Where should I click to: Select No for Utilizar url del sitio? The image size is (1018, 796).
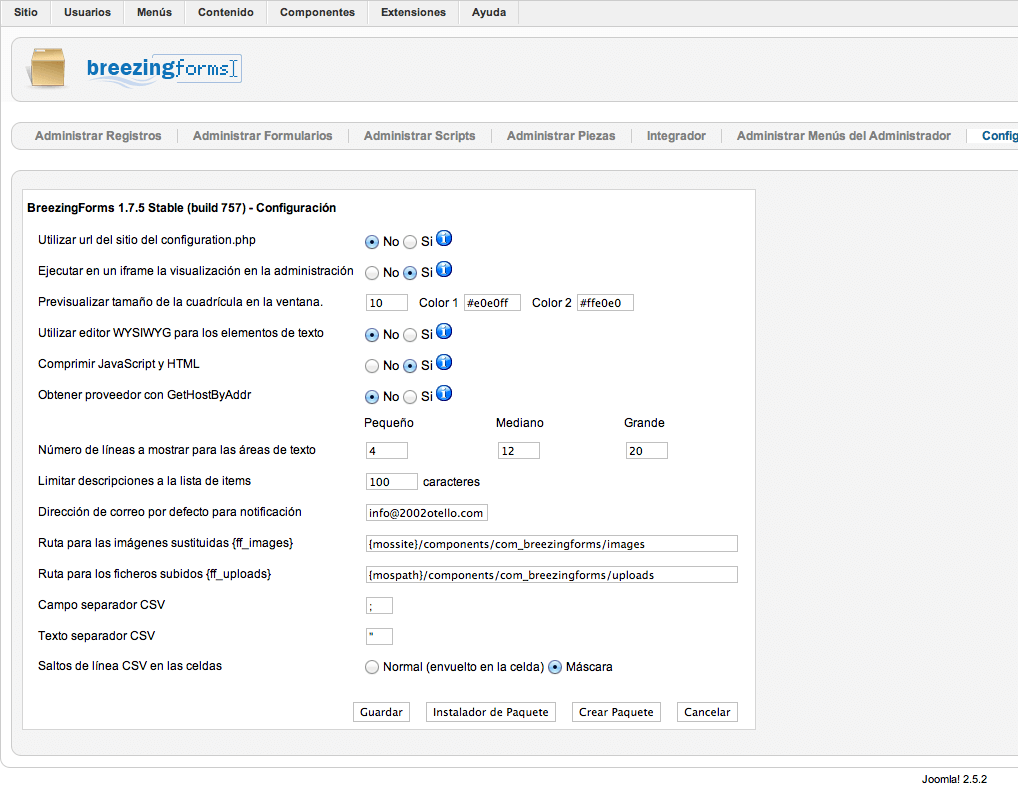[x=372, y=242]
